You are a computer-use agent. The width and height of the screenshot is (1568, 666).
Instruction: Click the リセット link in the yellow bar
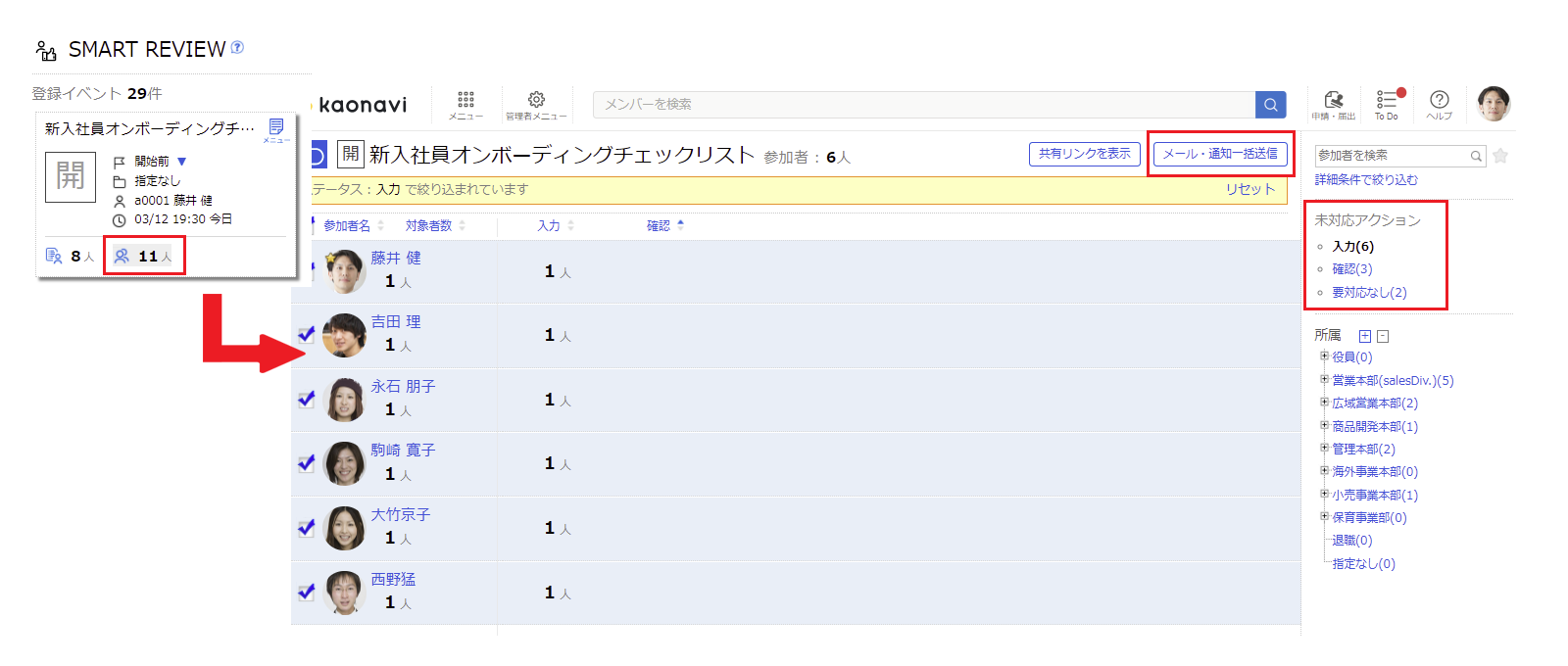coord(1249,189)
